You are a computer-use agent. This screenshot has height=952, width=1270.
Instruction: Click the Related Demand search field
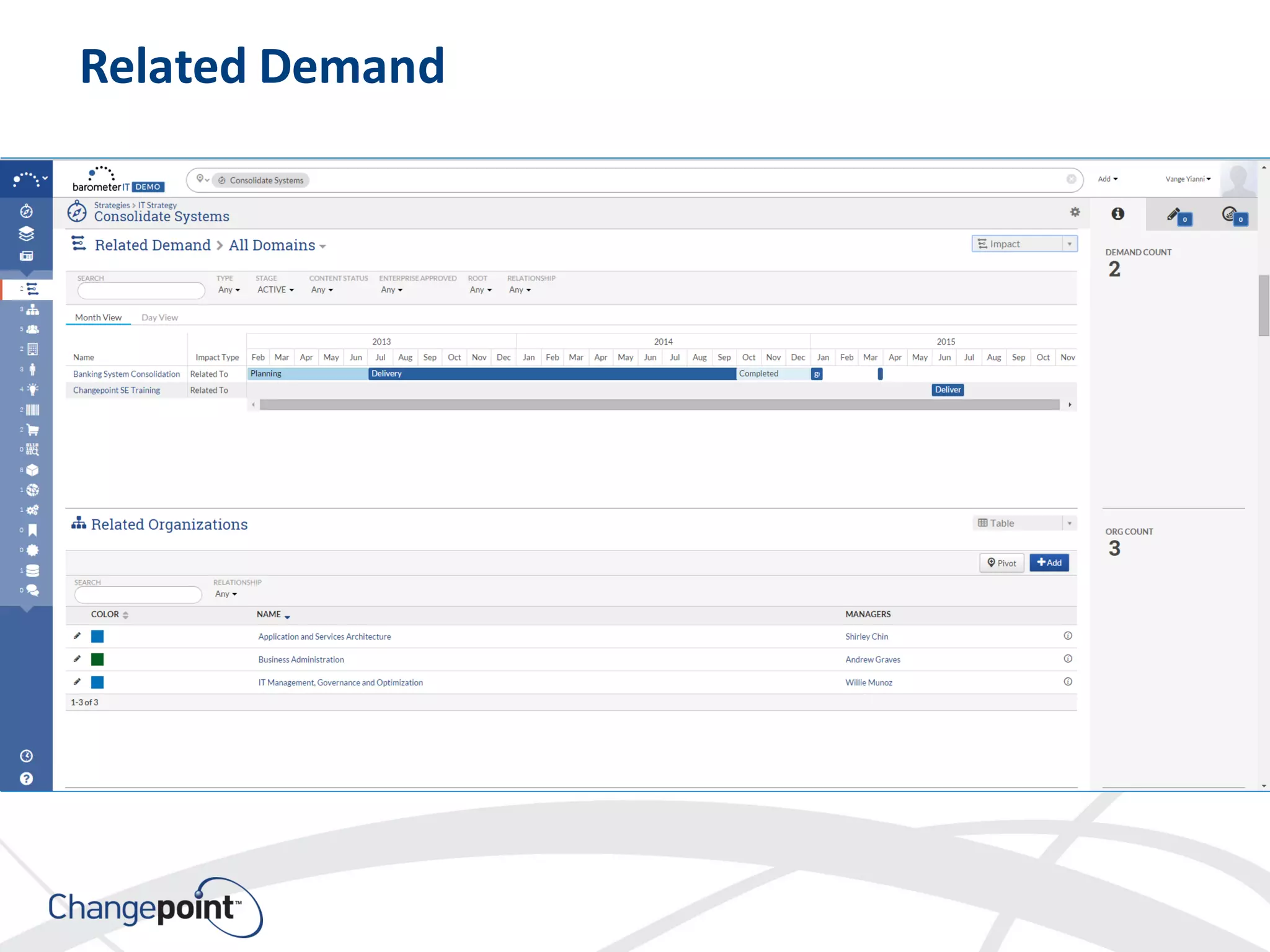pos(141,291)
